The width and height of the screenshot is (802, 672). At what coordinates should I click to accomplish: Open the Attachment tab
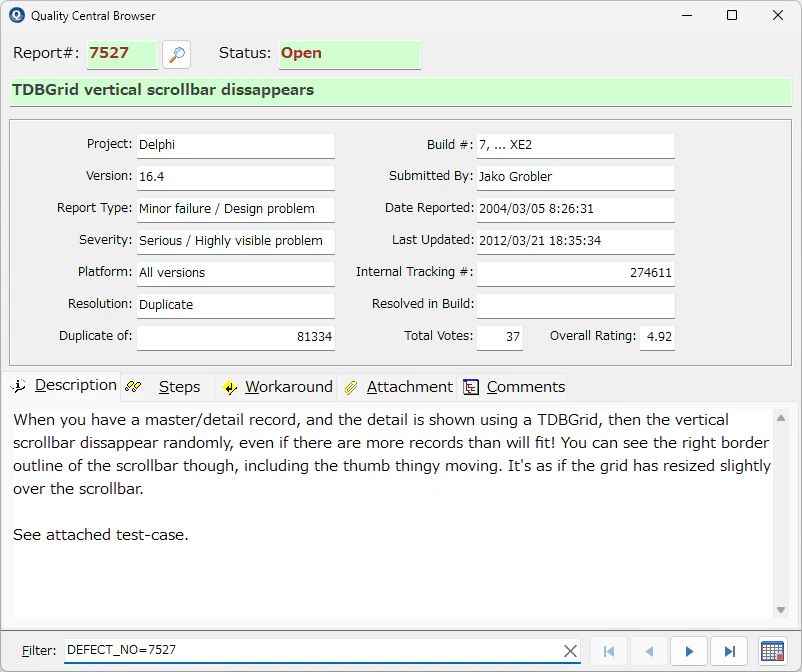(397, 387)
